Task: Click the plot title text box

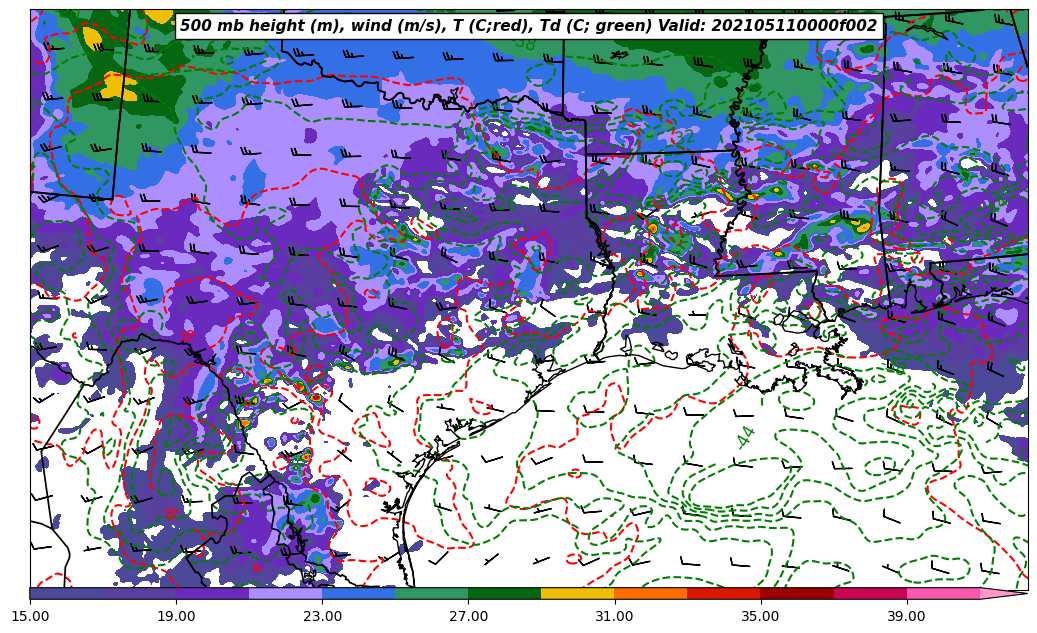Action: coord(528,26)
